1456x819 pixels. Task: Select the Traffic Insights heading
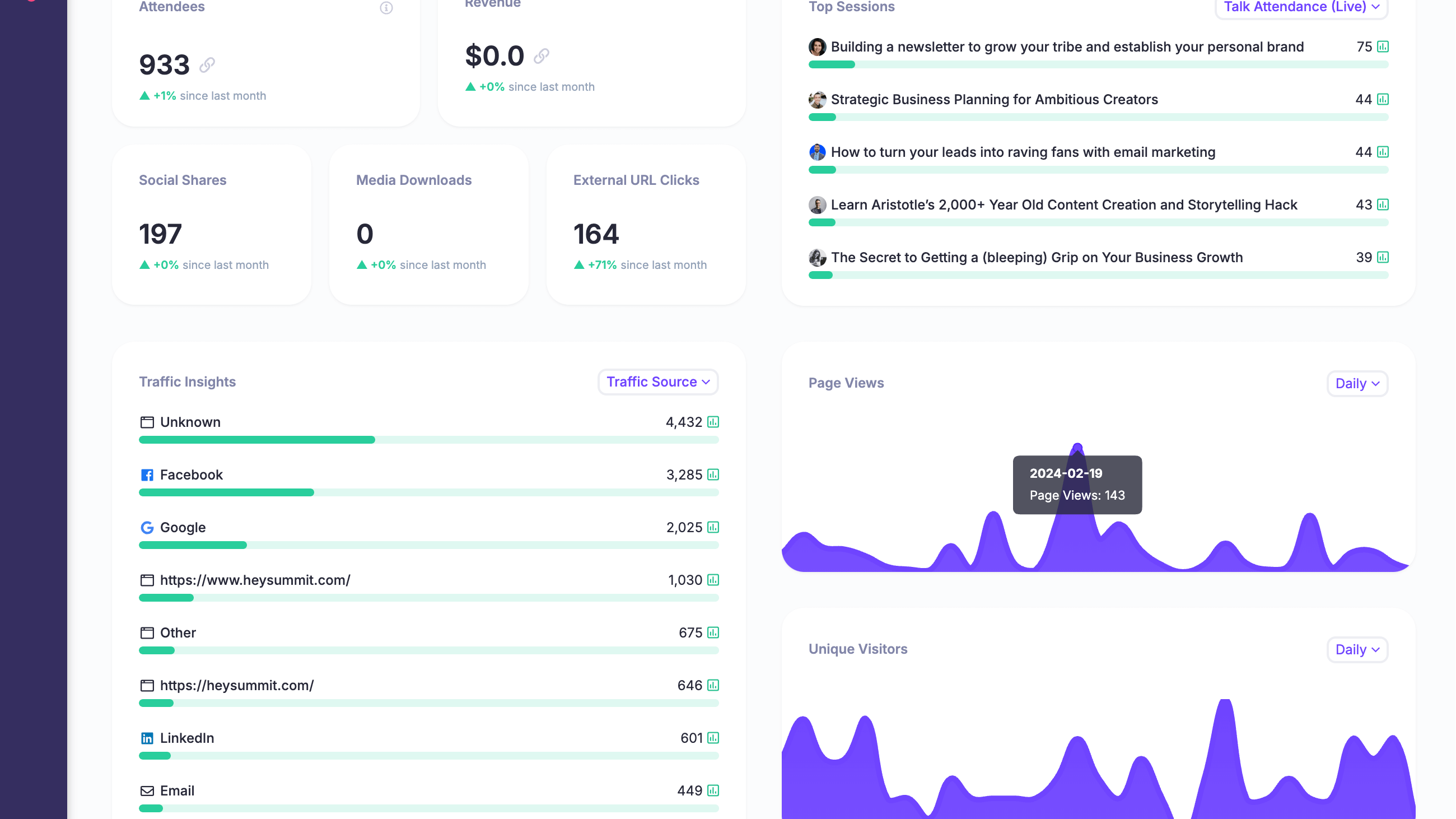pos(187,381)
